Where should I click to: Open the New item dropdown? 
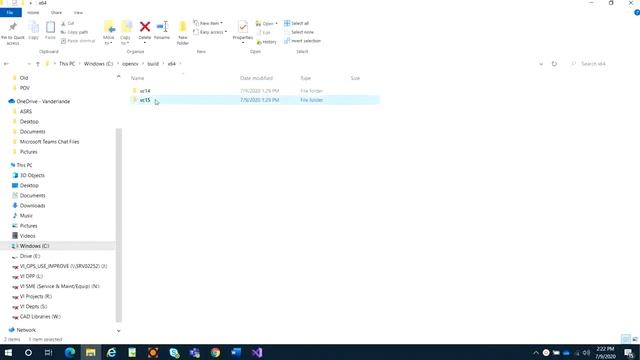click(x=208, y=23)
